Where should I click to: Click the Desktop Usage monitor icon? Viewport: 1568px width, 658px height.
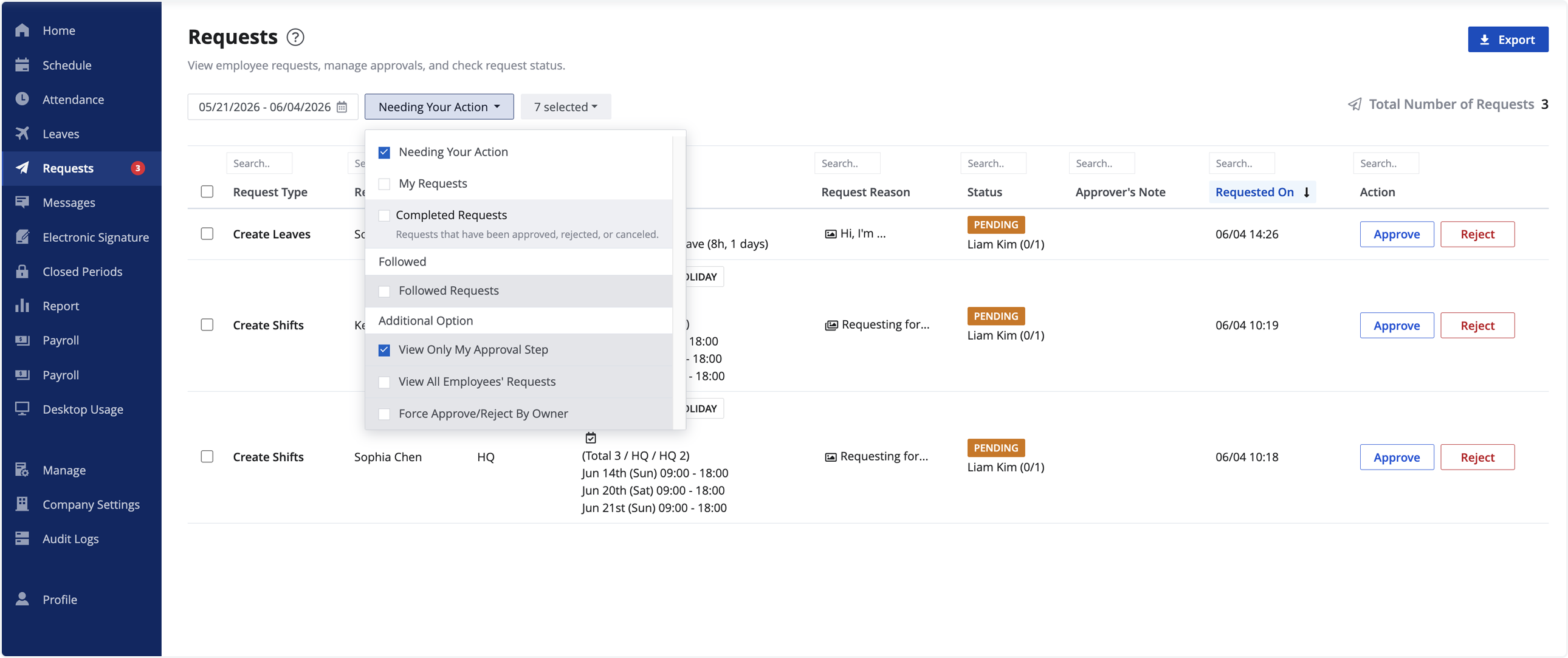click(x=22, y=408)
